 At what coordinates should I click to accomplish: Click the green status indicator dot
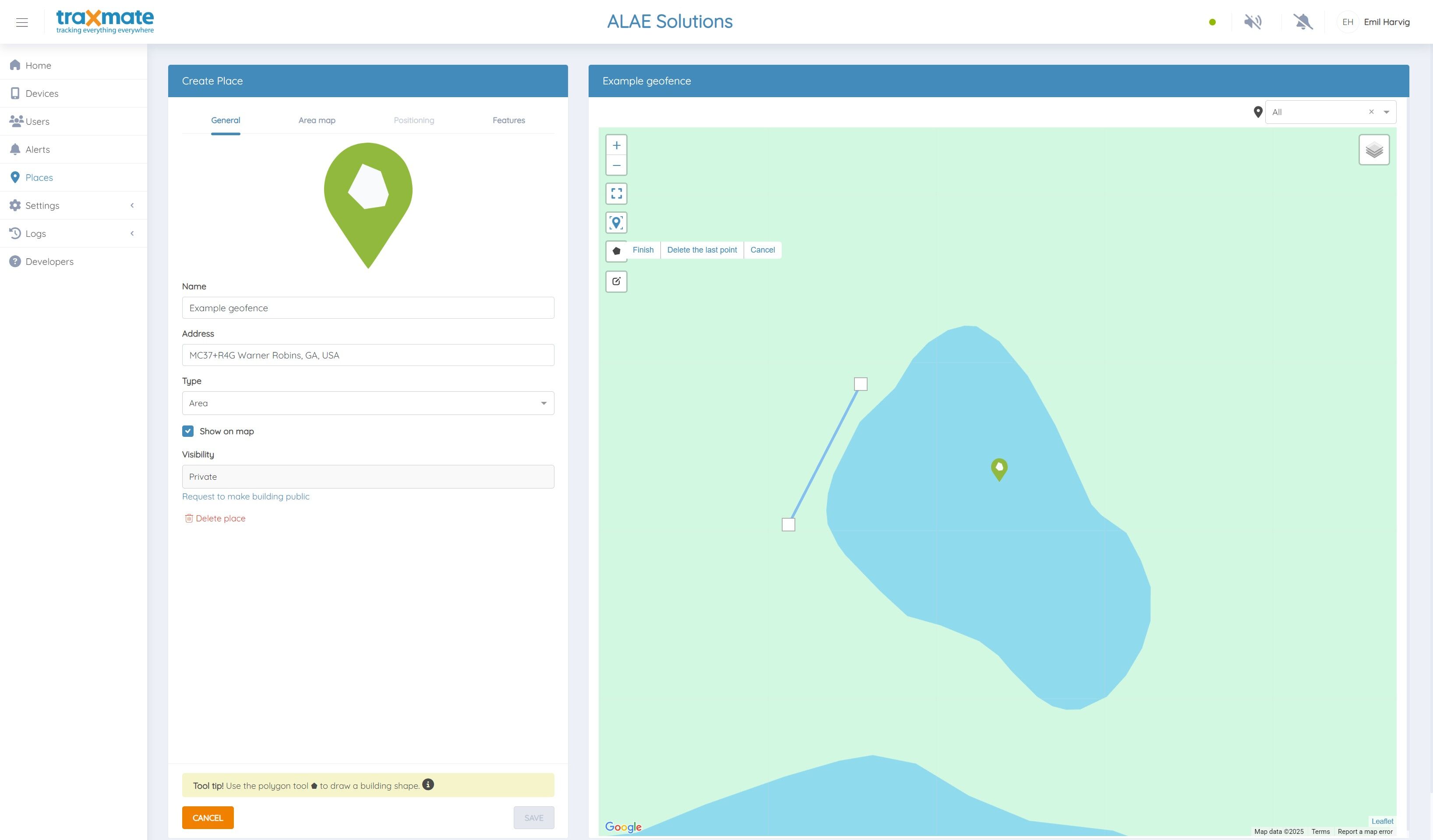1212,21
